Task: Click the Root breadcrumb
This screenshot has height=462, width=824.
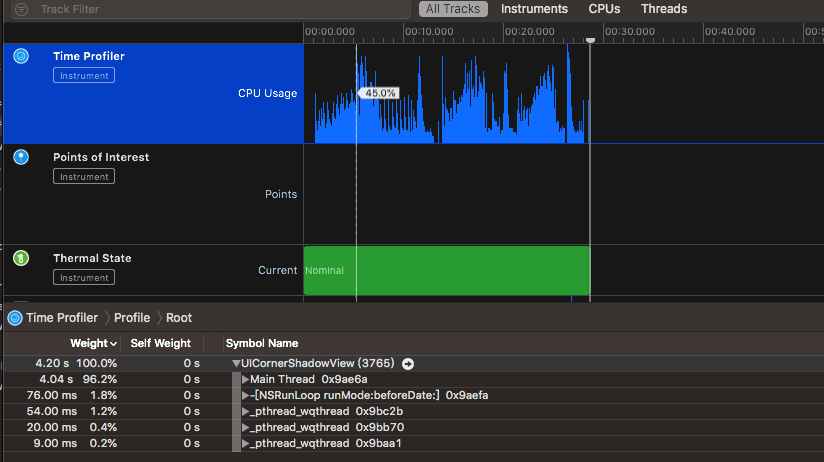Action: click(179, 318)
